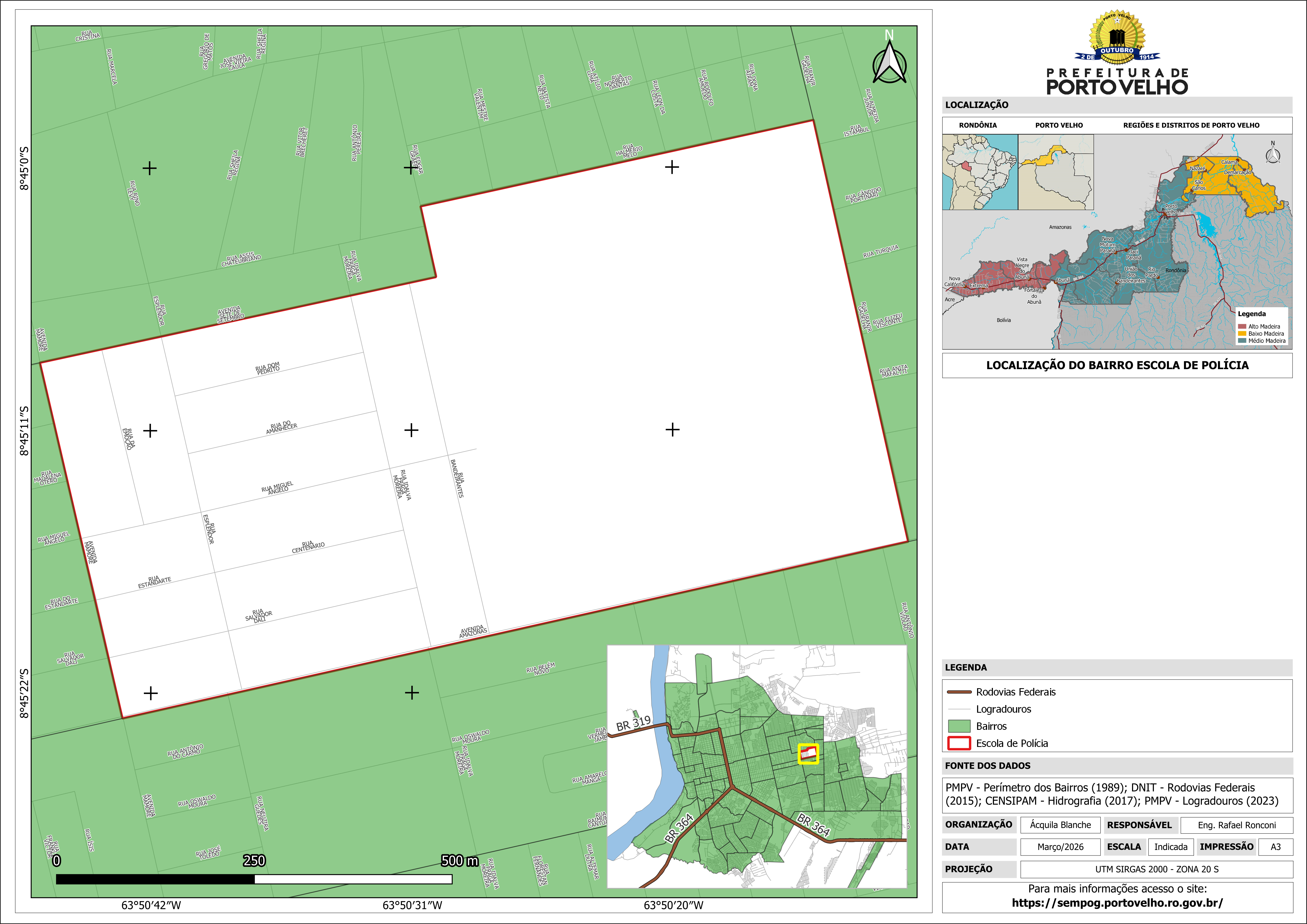Click the green Bairros legend swatch
1307x924 pixels.
959,726
